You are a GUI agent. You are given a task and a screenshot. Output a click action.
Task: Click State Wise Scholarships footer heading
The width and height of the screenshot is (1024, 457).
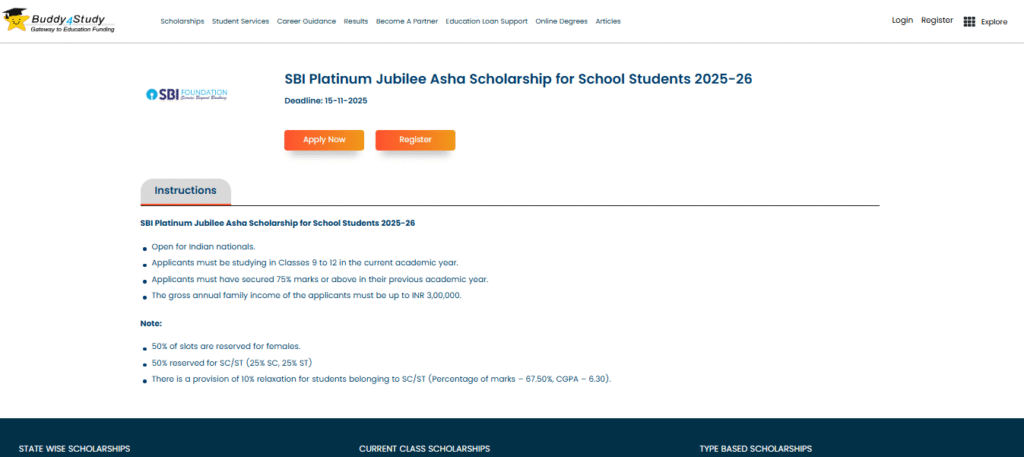point(74,449)
